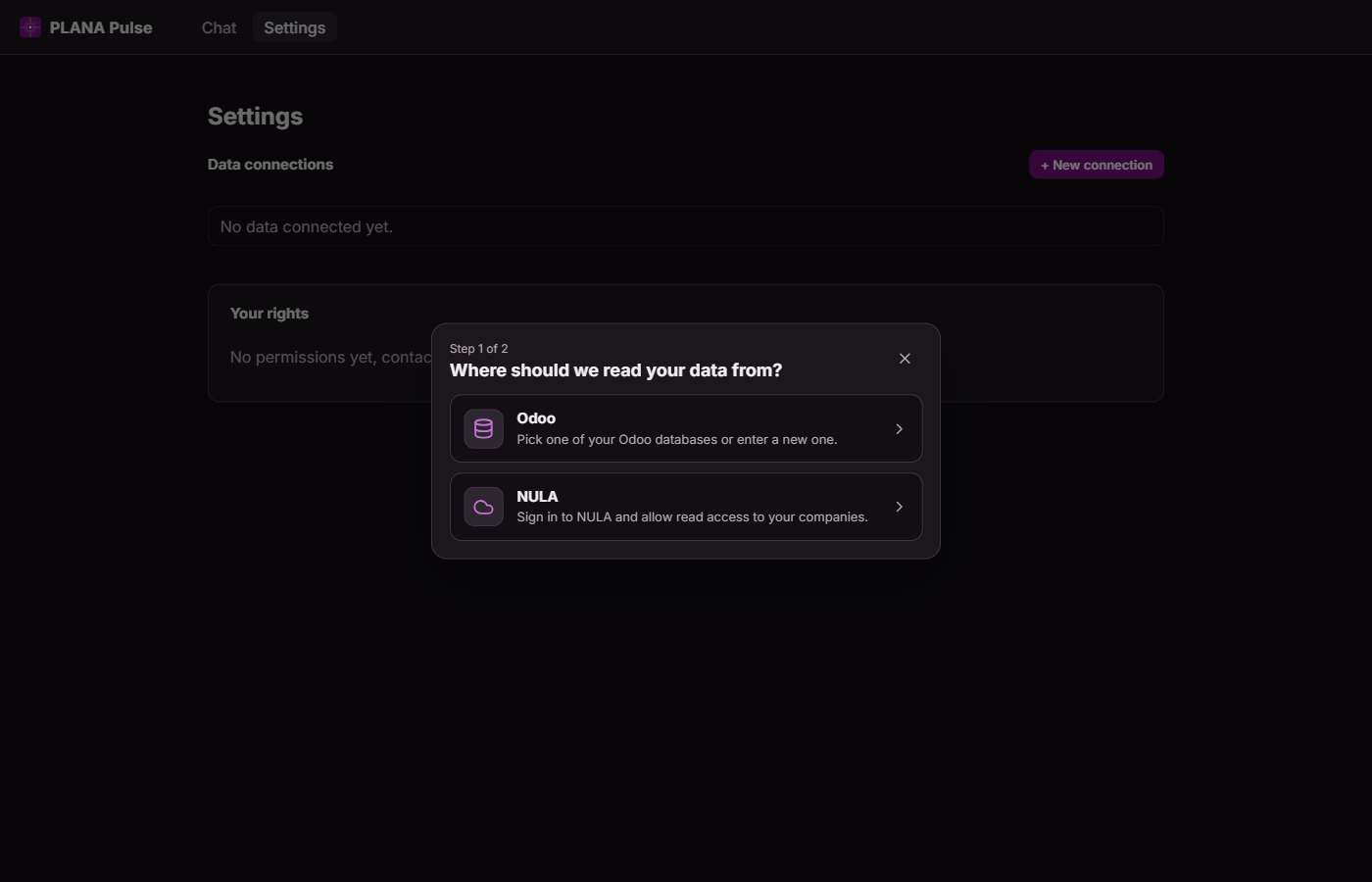
Task: Select the Odoo database icon
Action: (x=483, y=428)
